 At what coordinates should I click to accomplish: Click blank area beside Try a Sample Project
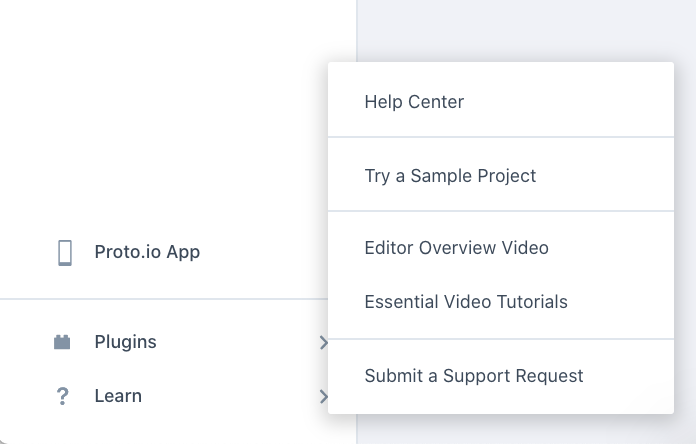click(604, 176)
